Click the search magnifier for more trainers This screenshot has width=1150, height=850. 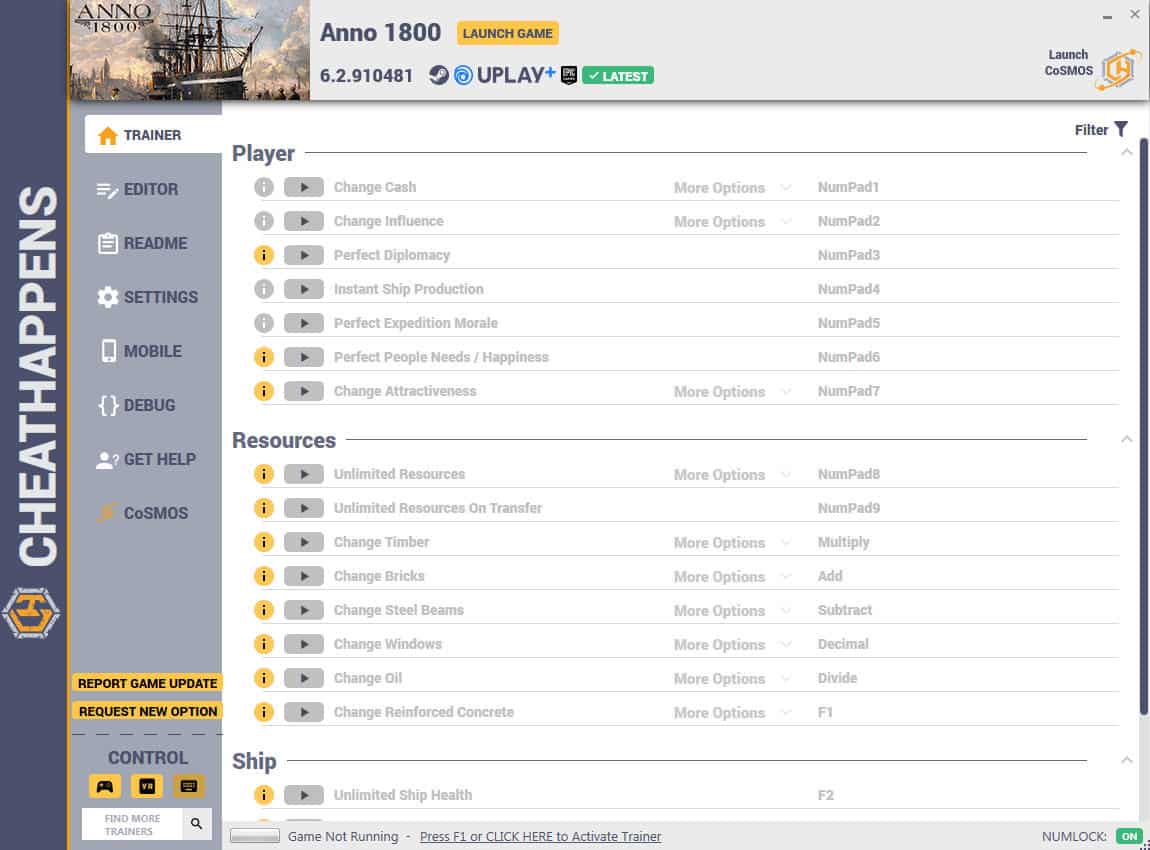(x=197, y=824)
